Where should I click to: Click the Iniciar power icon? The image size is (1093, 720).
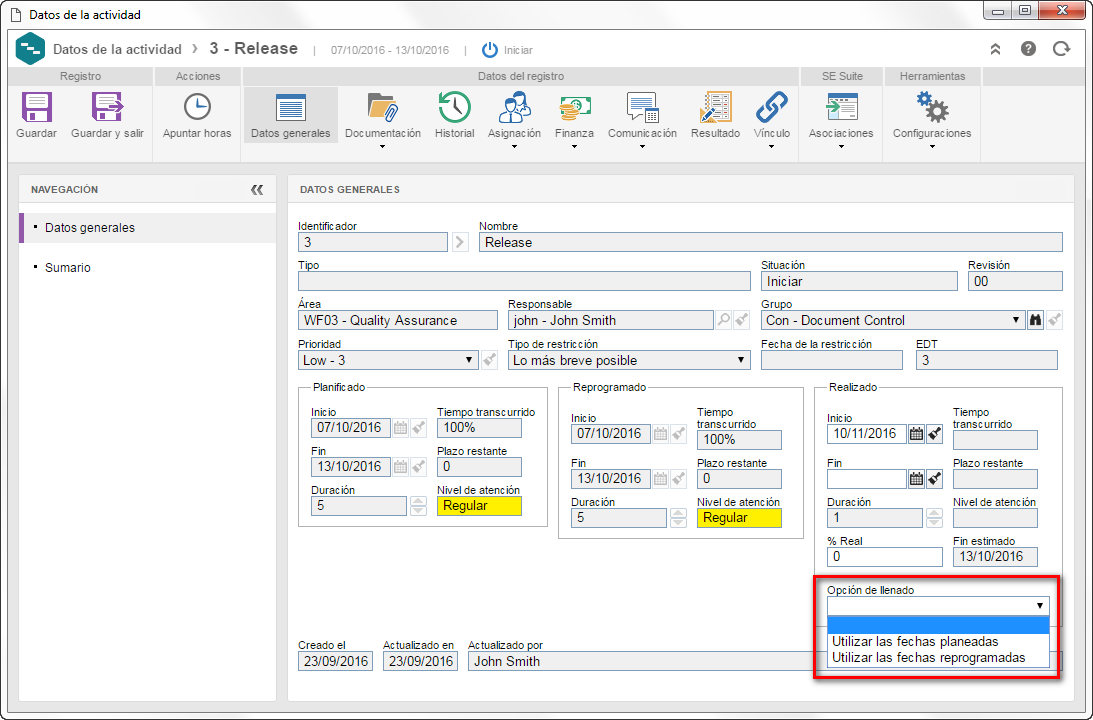tap(490, 49)
